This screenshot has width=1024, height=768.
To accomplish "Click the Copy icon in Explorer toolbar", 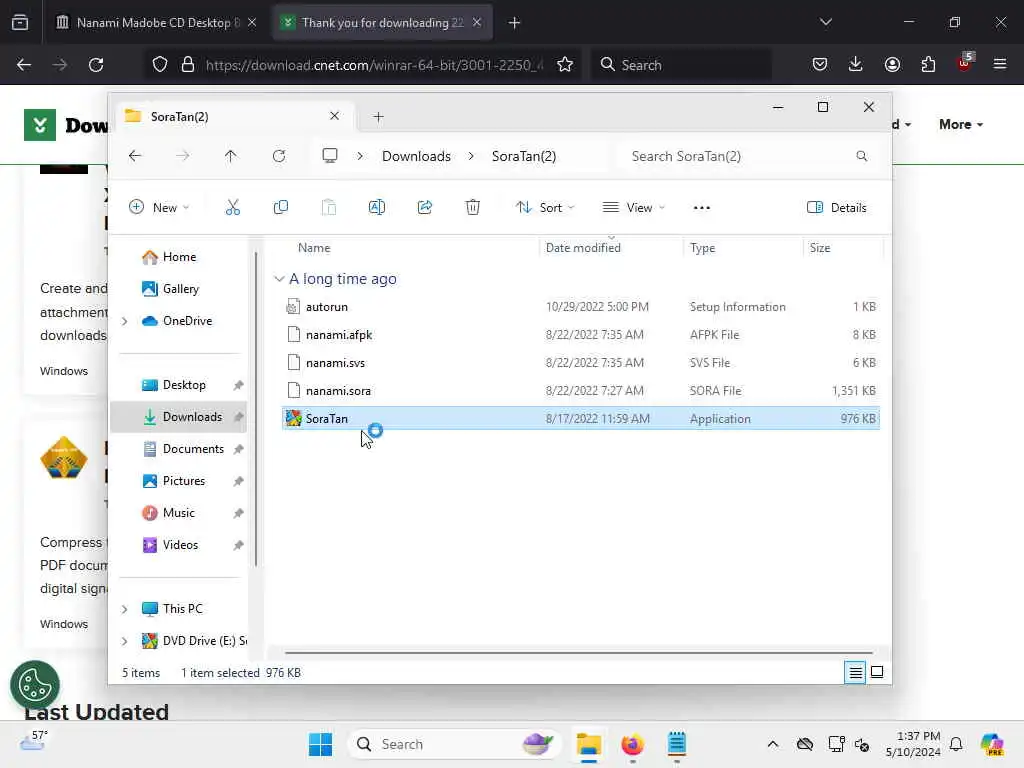I will pyautogui.click(x=281, y=208).
